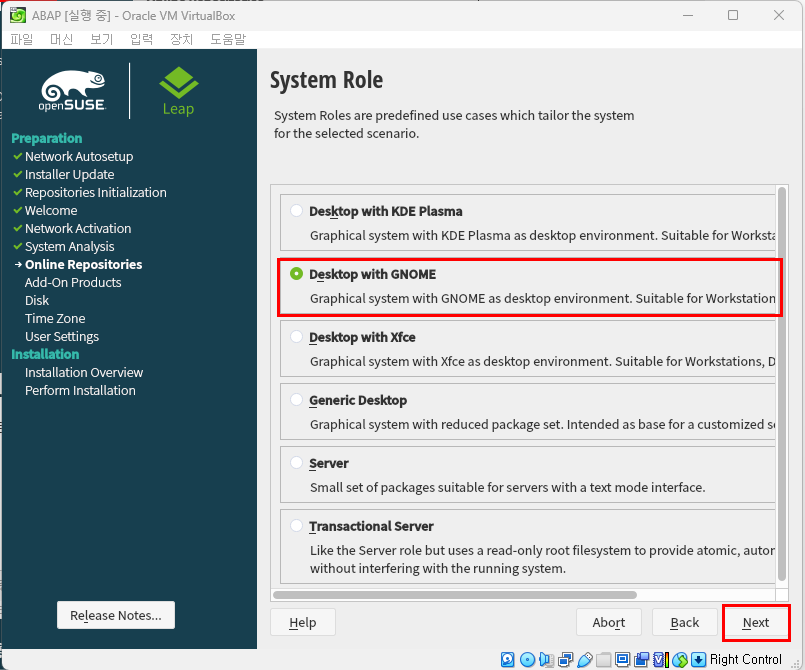The image size is (805, 670).
Task: Click User Settings step in sidebar
Action: 62,336
